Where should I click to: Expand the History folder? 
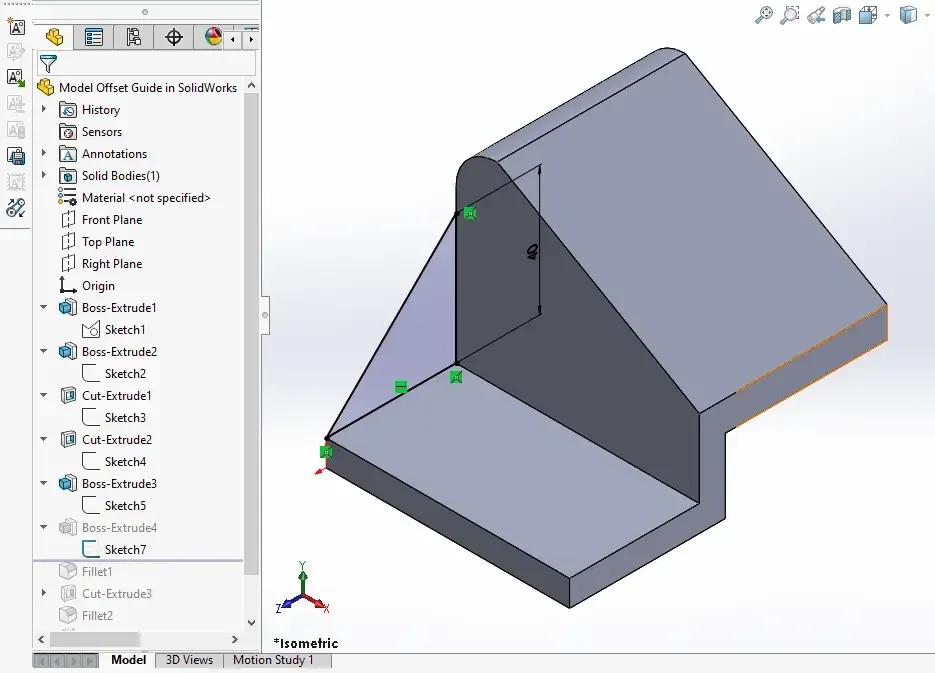coord(44,109)
